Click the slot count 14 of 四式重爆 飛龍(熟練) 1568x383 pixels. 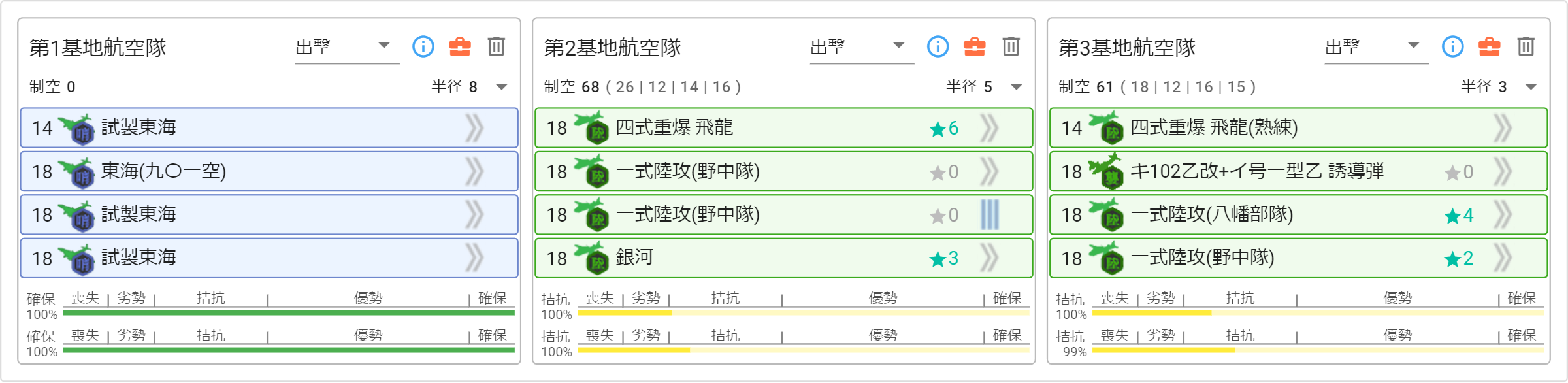tap(1071, 128)
